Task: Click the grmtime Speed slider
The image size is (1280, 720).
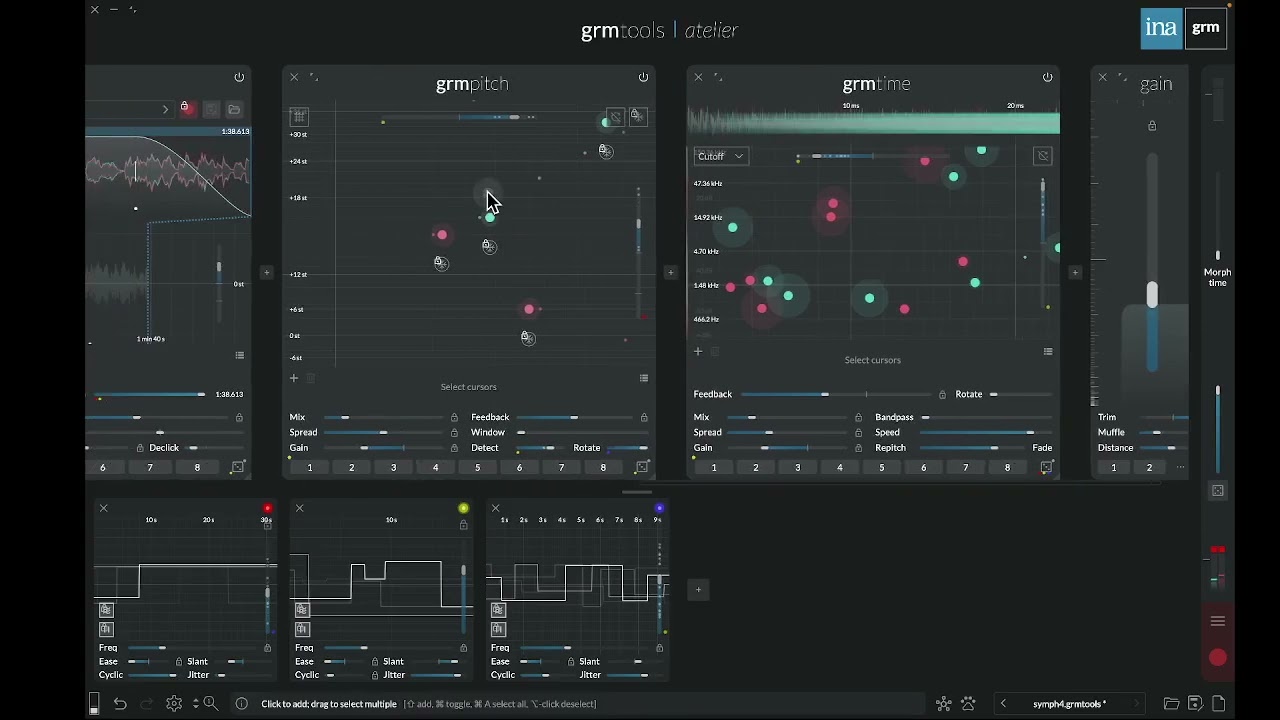Action: (985, 433)
